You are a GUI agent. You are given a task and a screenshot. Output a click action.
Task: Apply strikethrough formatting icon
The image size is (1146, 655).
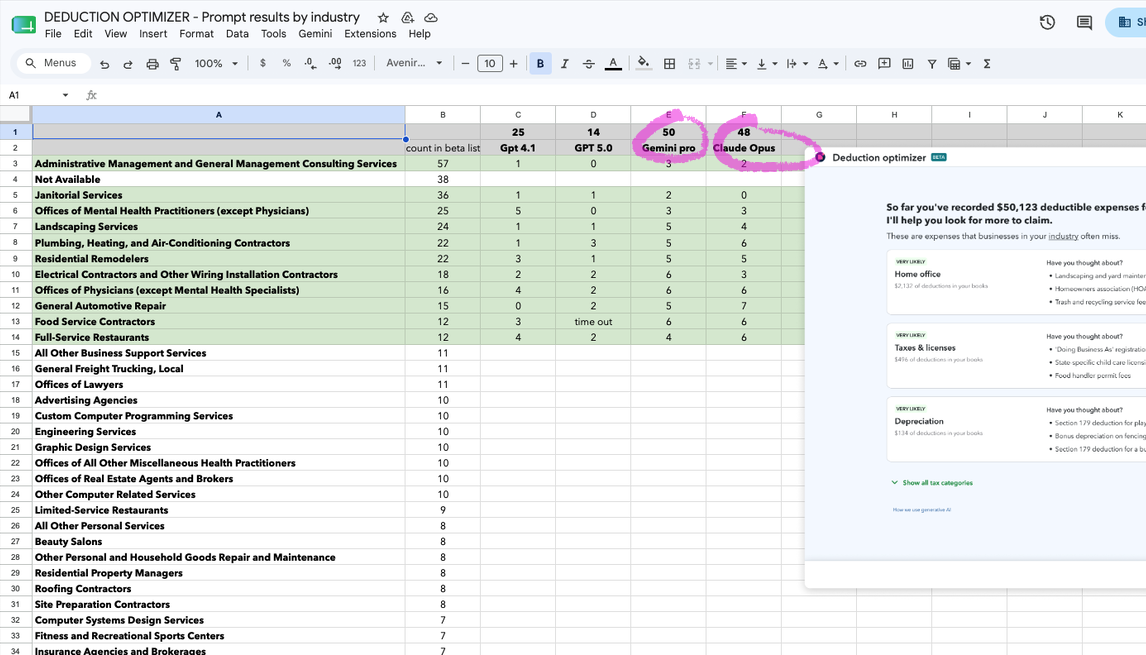coord(588,64)
